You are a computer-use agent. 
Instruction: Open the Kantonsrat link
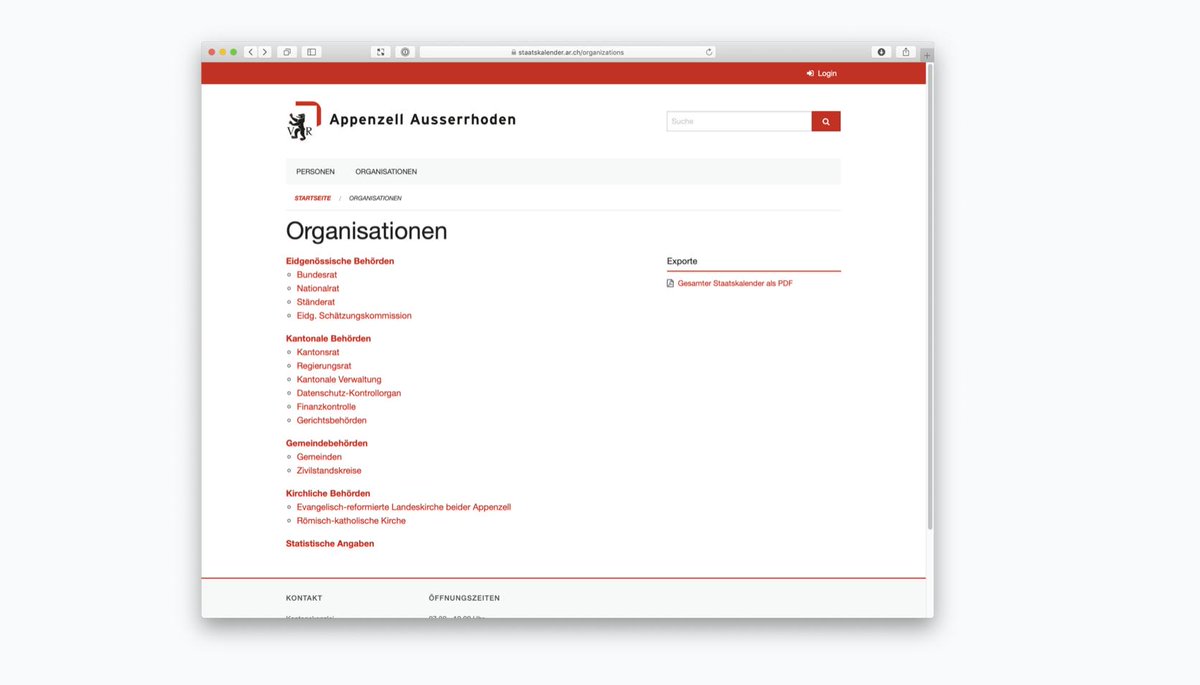(318, 352)
